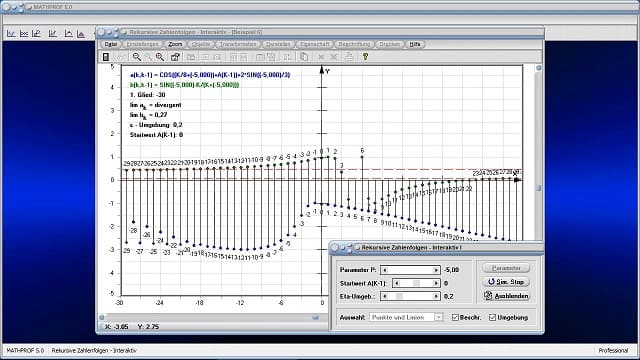Click the printer icon in graph toolbar

[349, 57]
